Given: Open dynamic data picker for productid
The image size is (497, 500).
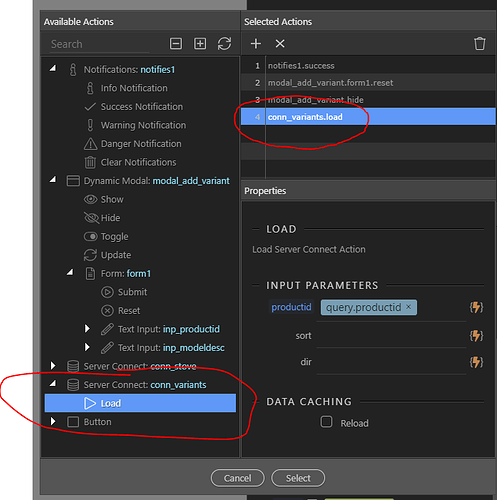Looking at the screenshot, I should pos(476,307).
